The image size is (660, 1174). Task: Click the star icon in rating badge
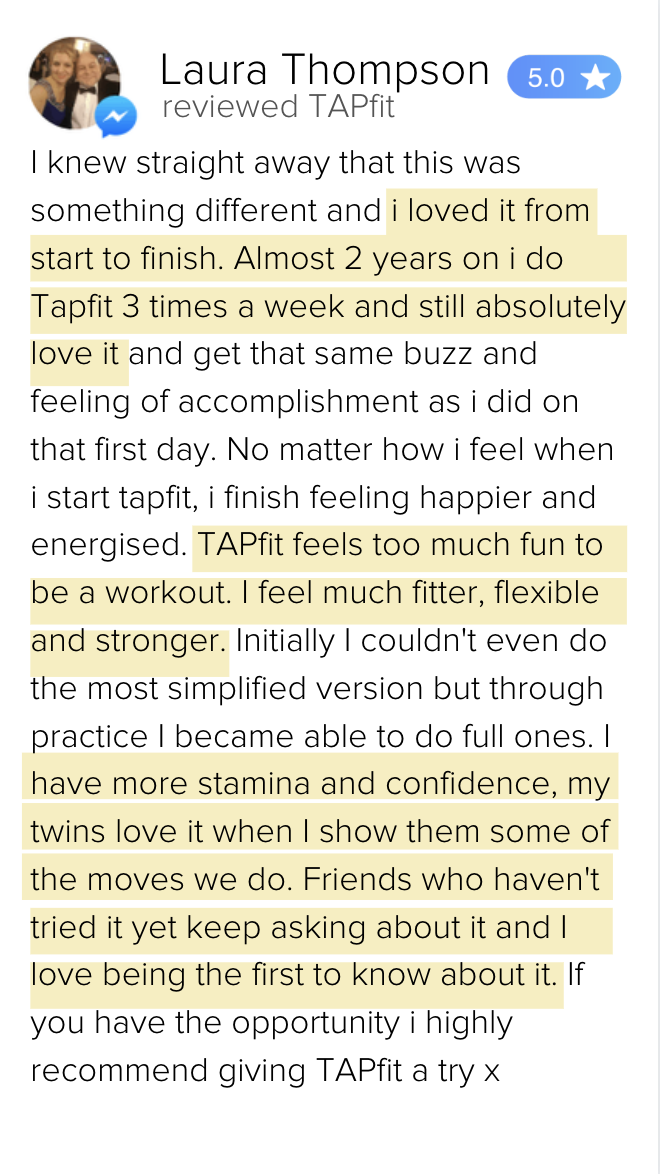595,78
